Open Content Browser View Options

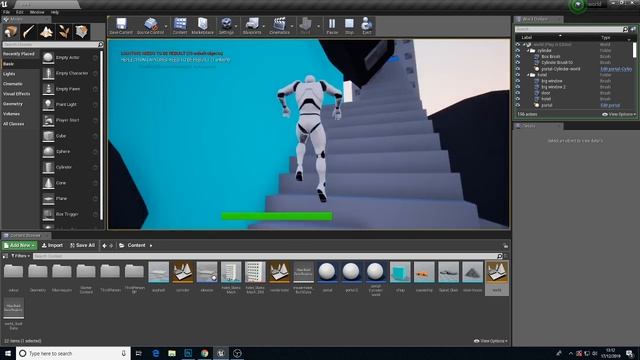point(491,341)
